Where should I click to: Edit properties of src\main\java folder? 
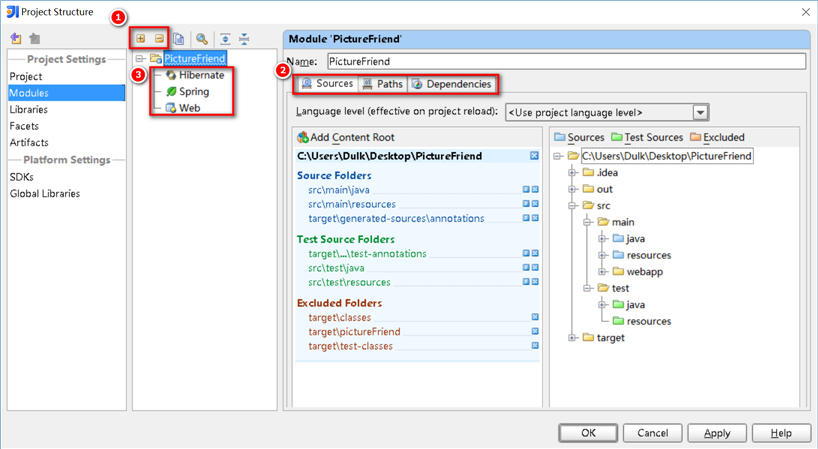526,190
